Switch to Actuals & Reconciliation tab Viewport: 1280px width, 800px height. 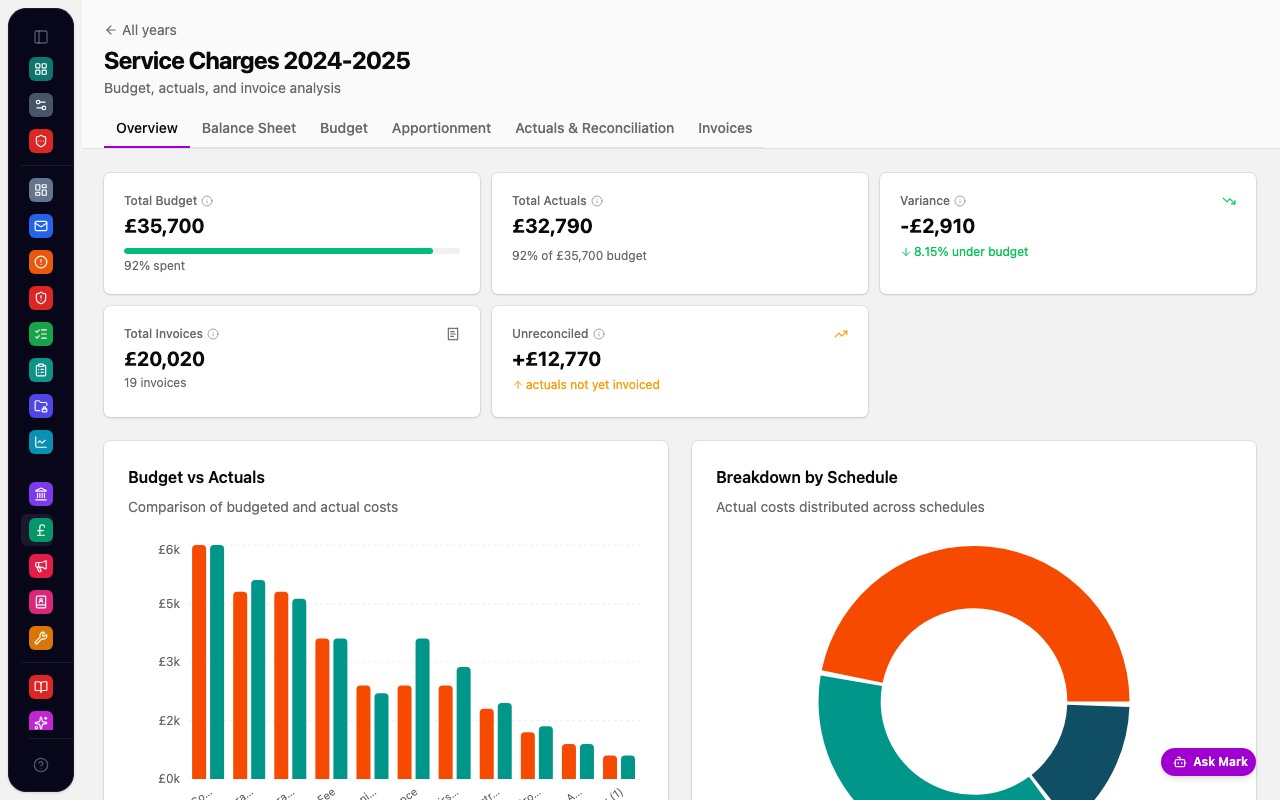click(x=595, y=128)
